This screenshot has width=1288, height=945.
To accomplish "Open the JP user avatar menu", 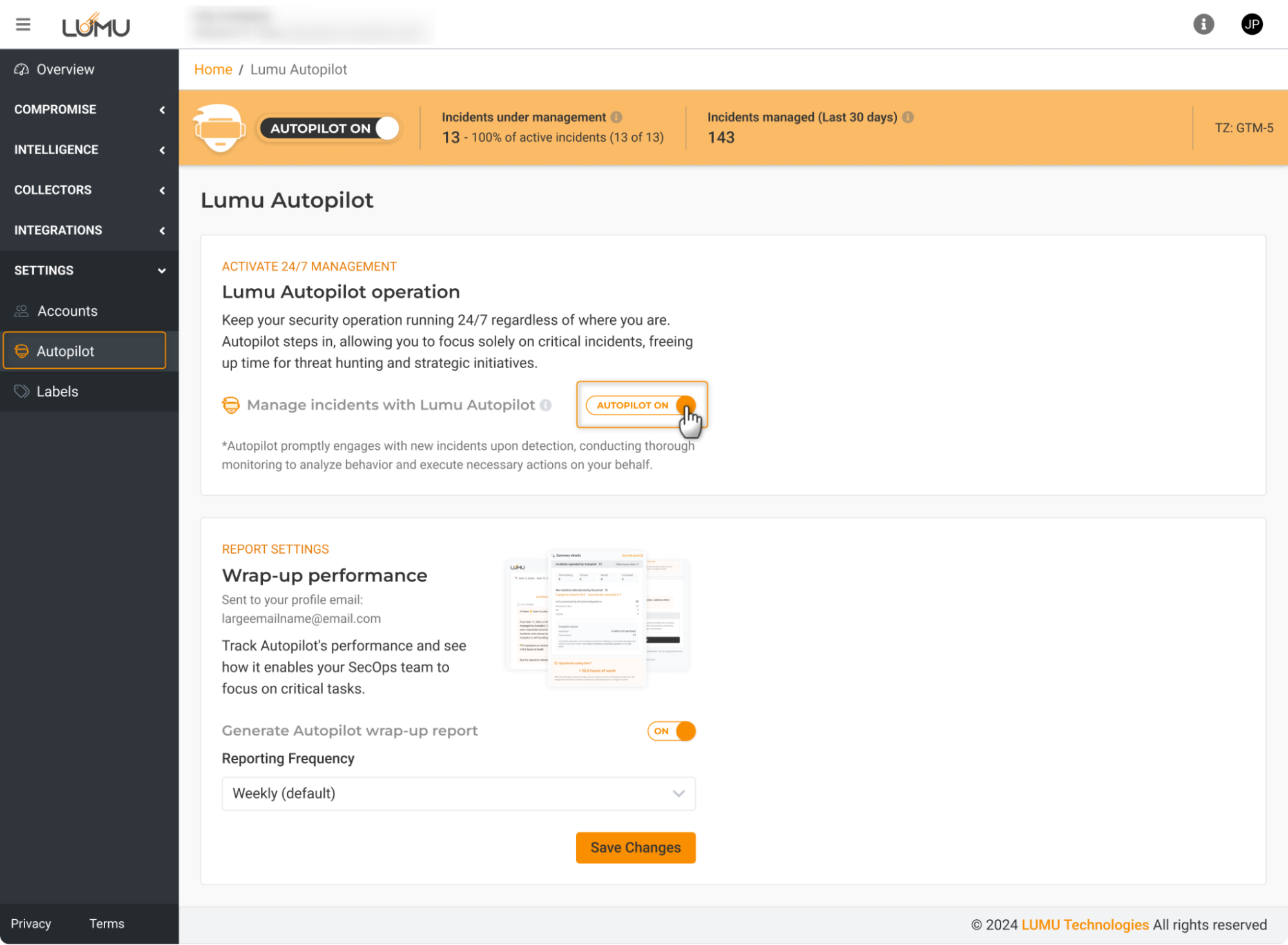I will coord(1251,24).
